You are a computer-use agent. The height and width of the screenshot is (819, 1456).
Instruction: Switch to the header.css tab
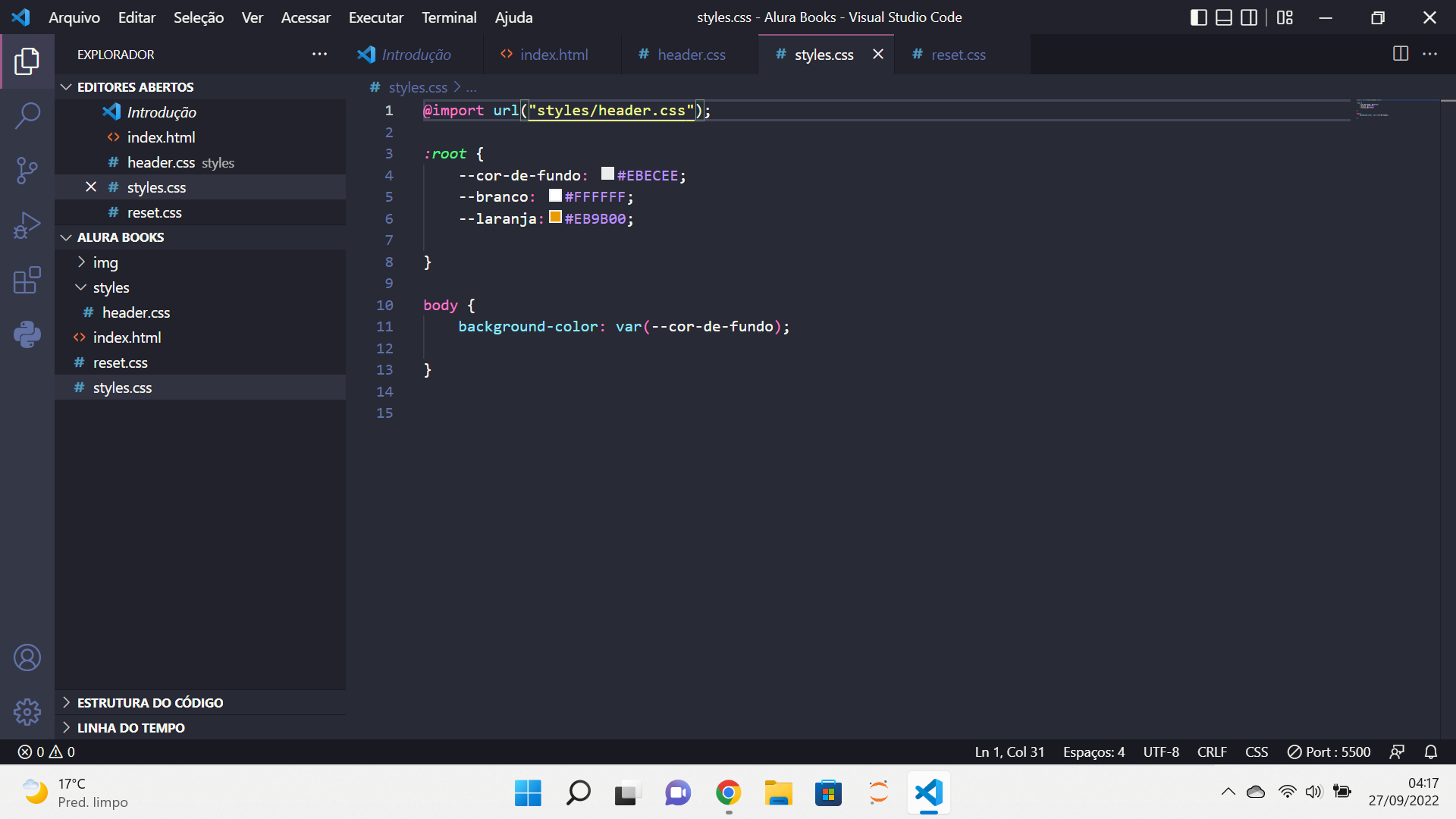(690, 54)
